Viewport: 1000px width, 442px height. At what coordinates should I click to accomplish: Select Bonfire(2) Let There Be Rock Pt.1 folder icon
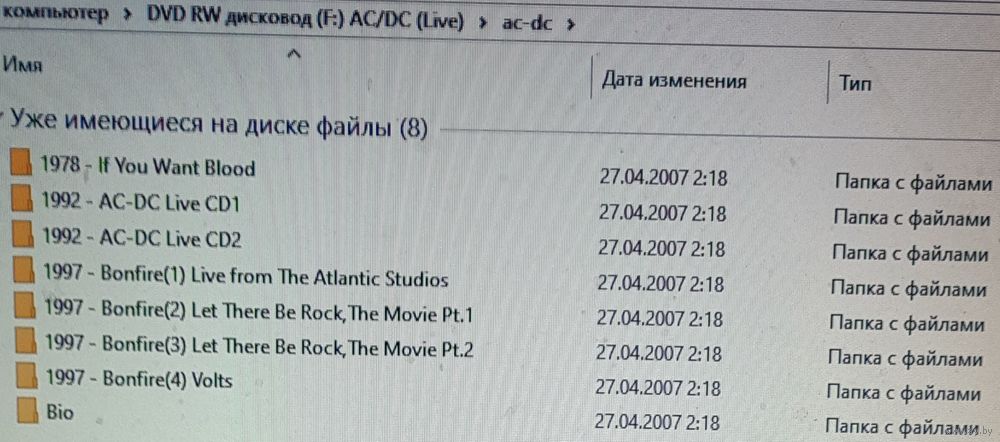pyautogui.click(x=24, y=306)
